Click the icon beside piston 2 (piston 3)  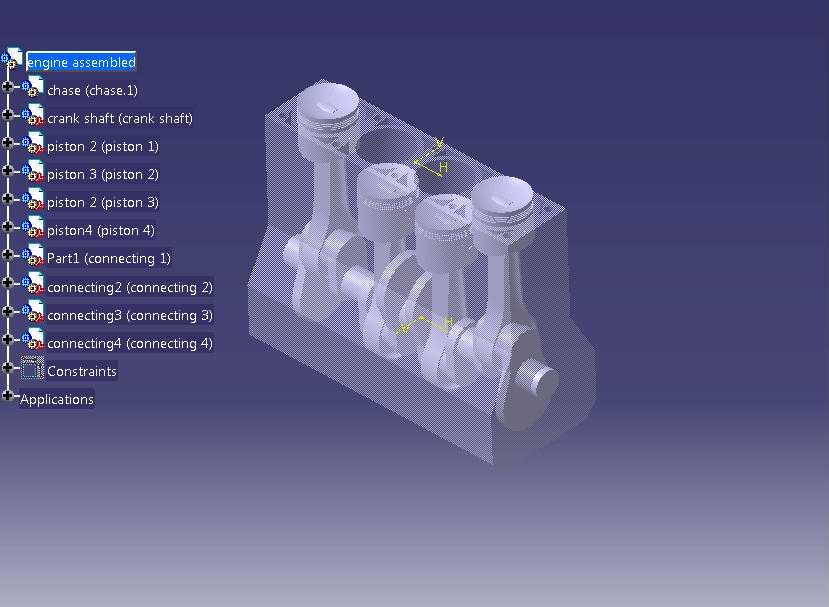[33, 199]
